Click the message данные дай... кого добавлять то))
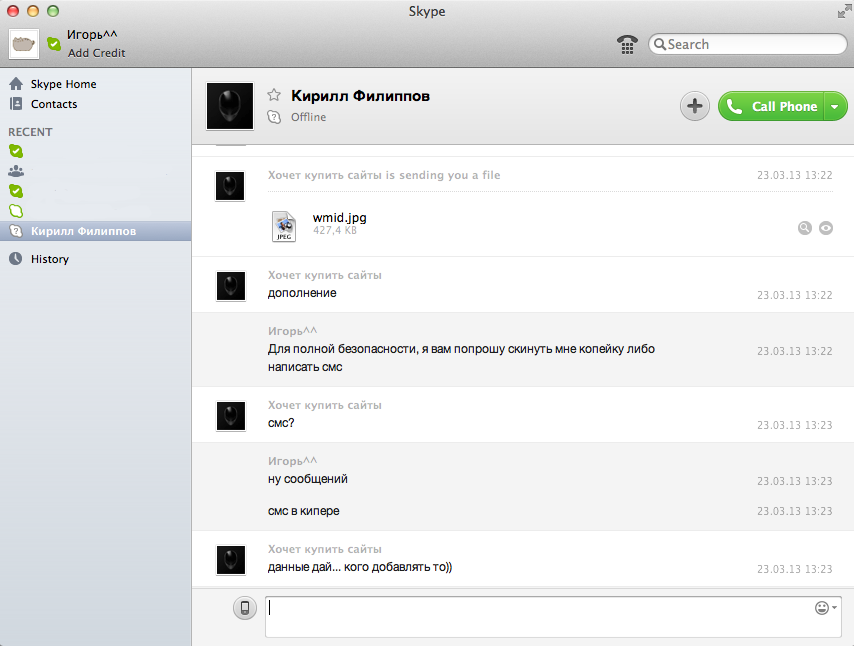Screen dimensions: 854x646 tap(360, 567)
